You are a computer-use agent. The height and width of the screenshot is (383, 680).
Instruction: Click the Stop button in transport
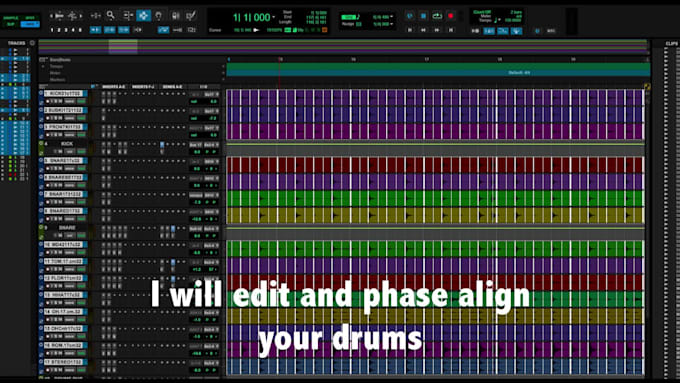[423, 16]
